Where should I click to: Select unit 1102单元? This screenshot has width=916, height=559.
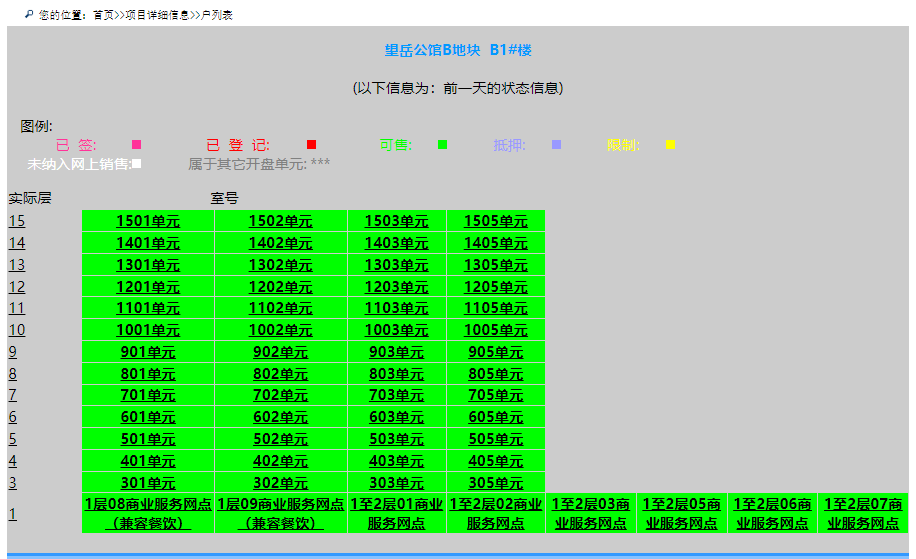[x=280, y=308]
